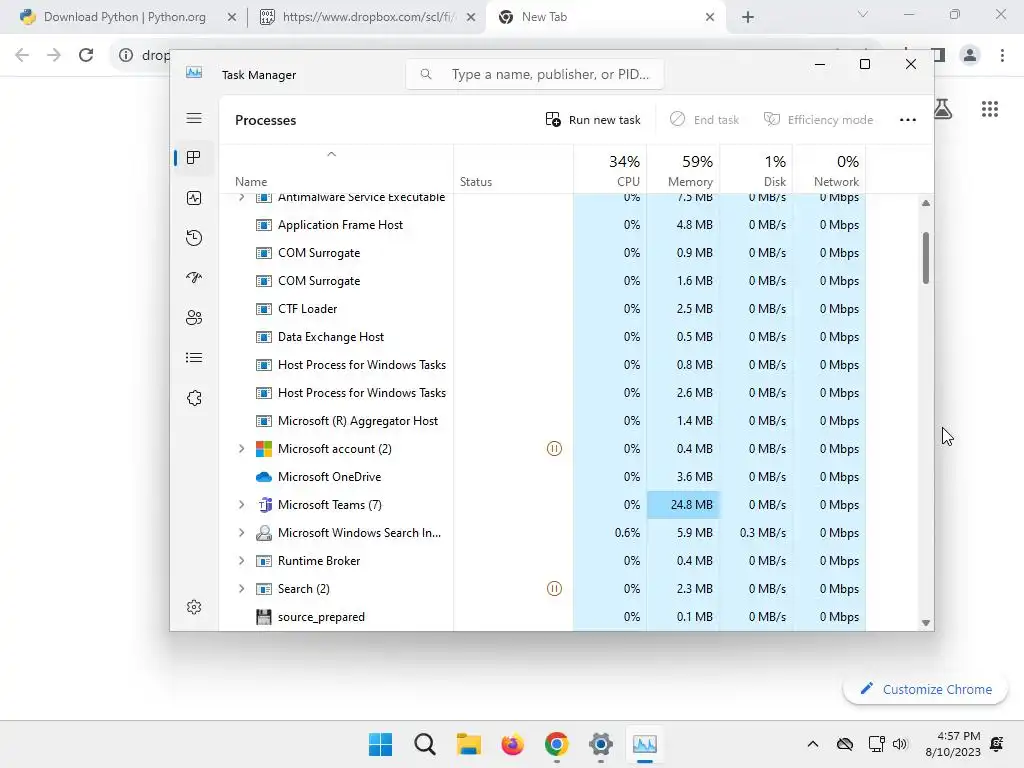Open the App history sidebar icon
The image size is (1024, 768).
194,238
